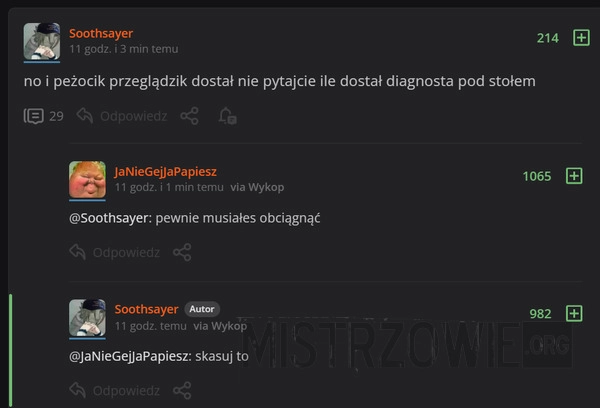Viewport: 600px width, 408px height.
Task: Open the comments icon showing 29 replies
Action: click(x=43, y=116)
